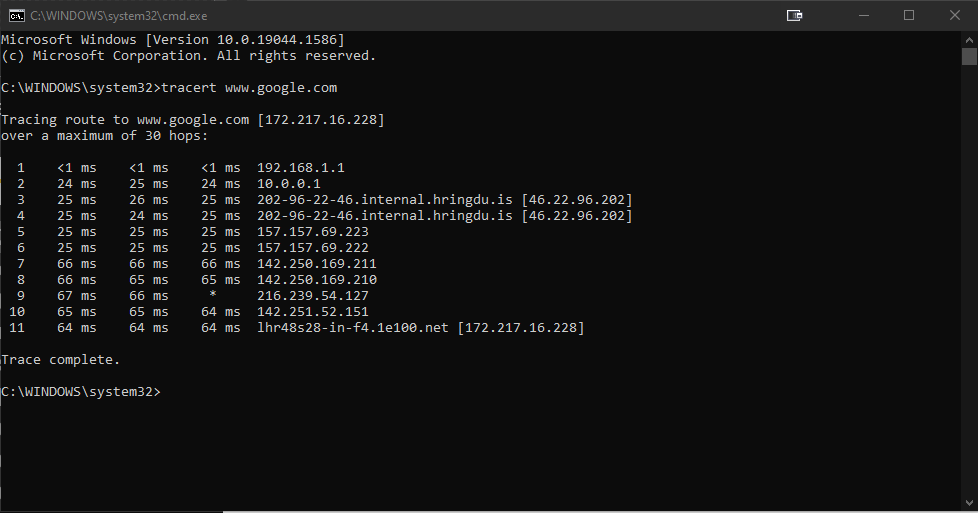The width and height of the screenshot is (978, 513).
Task: Click hop 2 address 10.0.0.1
Action: [x=288, y=183]
